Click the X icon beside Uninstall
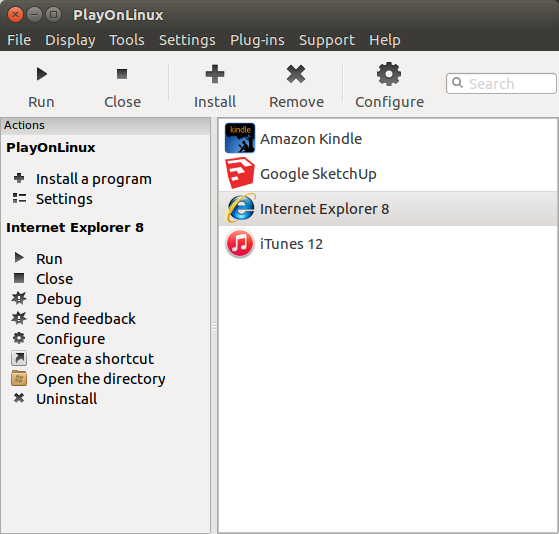This screenshot has height=534, width=559. tap(19, 398)
